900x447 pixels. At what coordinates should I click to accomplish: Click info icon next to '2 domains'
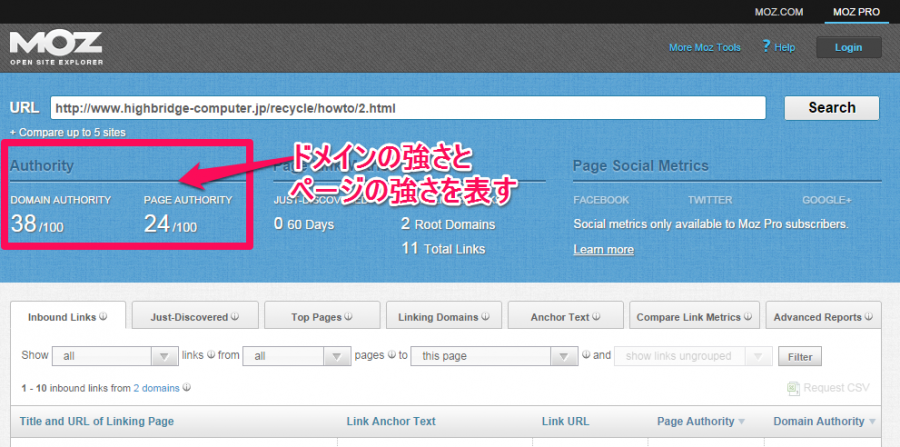[x=187, y=388]
